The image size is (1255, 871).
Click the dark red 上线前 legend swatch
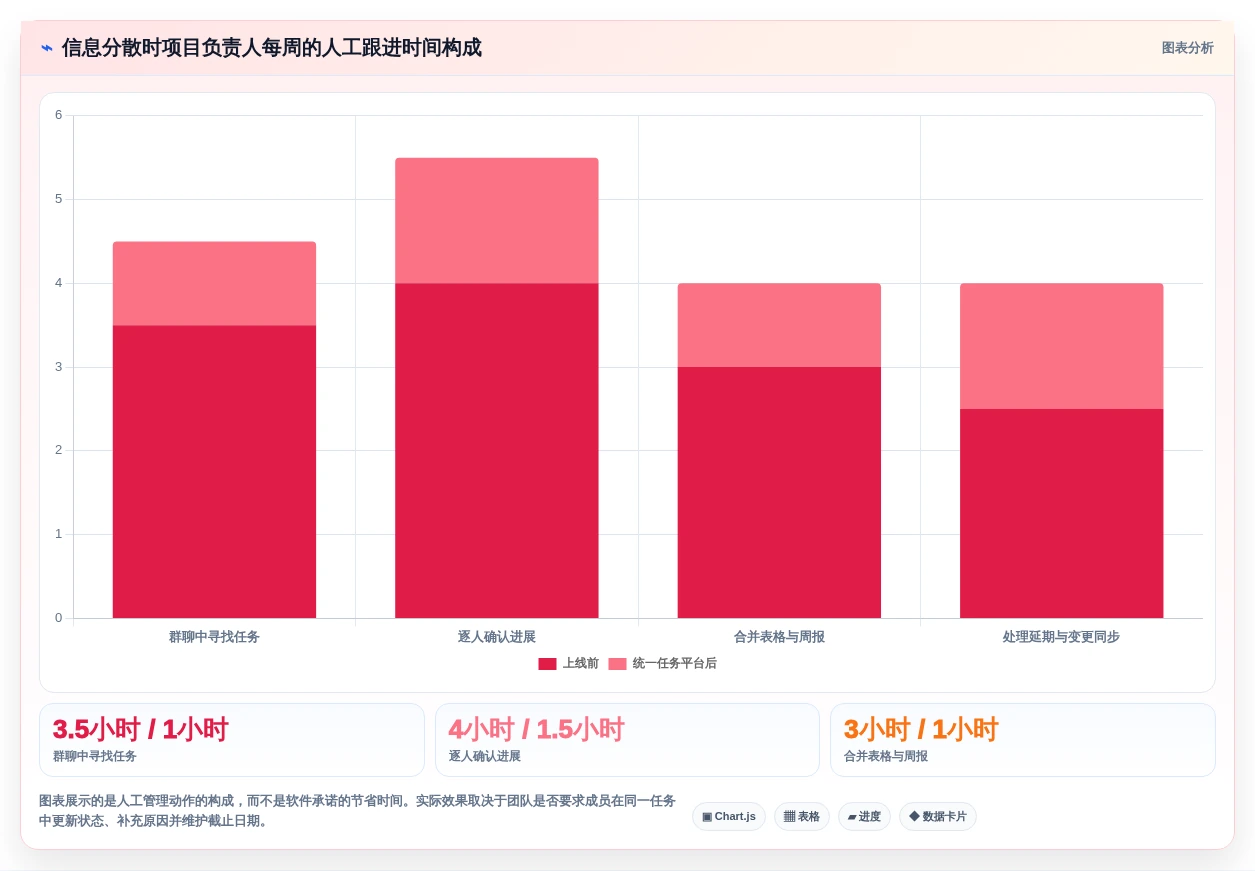(x=547, y=664)
